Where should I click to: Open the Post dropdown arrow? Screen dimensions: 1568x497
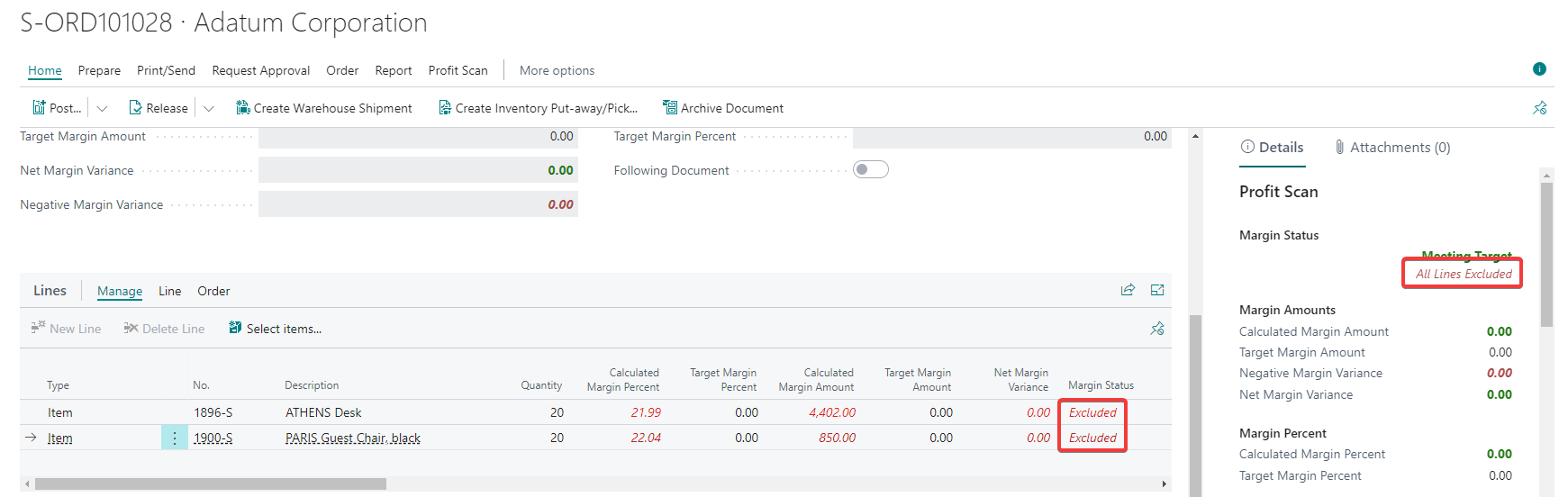click(102, 109)
